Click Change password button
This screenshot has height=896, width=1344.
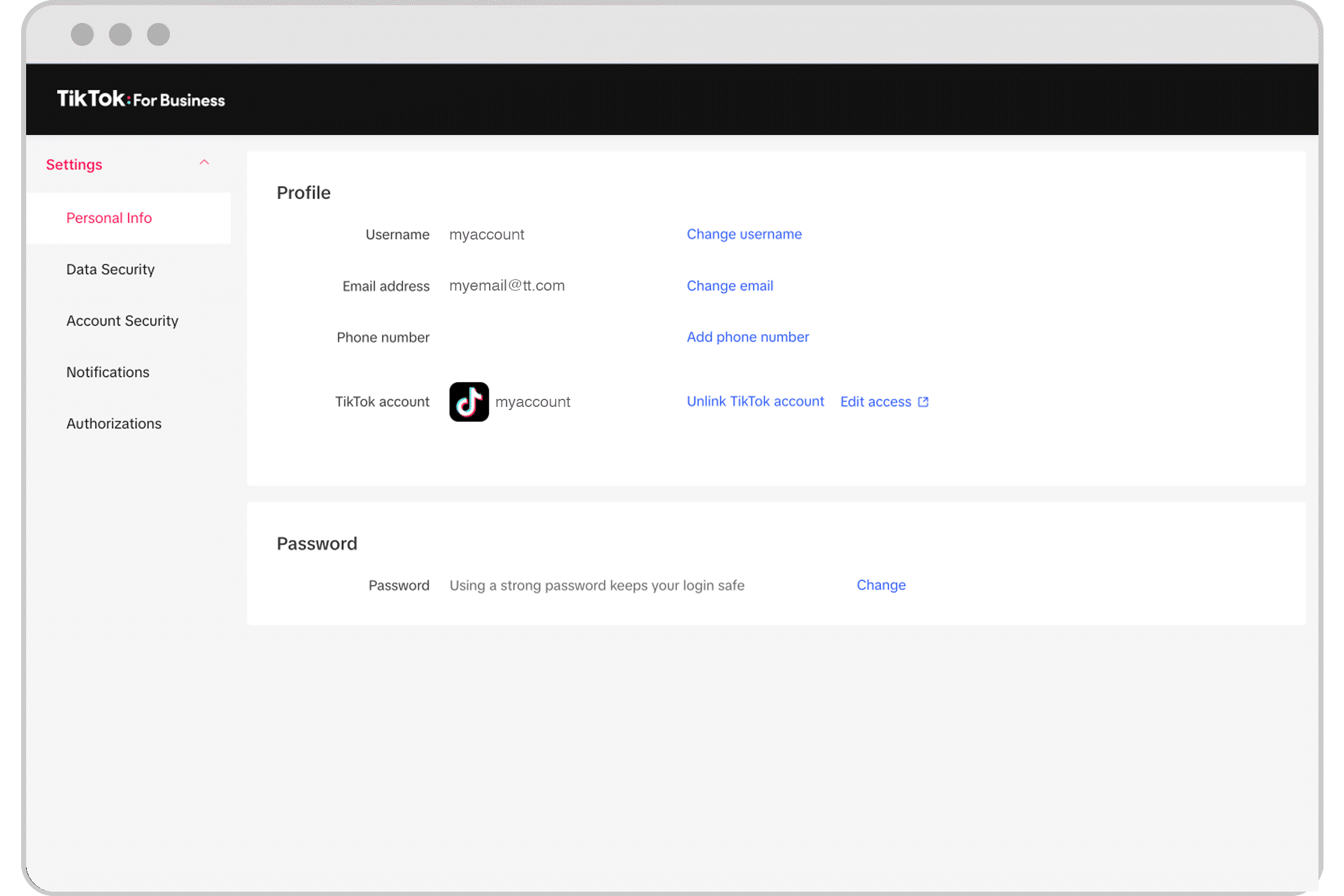[880, 585]
